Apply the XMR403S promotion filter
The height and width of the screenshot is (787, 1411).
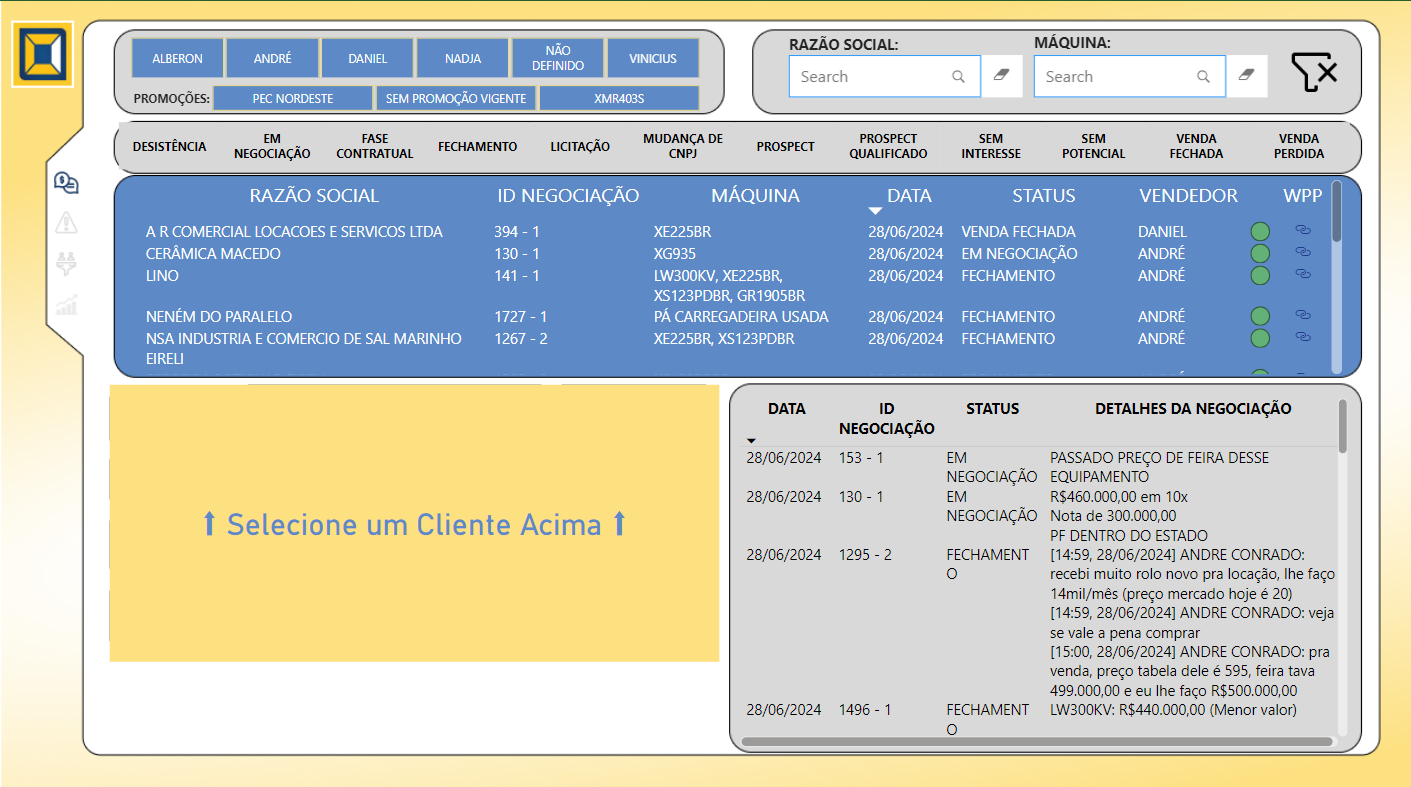tap(618, 98)
